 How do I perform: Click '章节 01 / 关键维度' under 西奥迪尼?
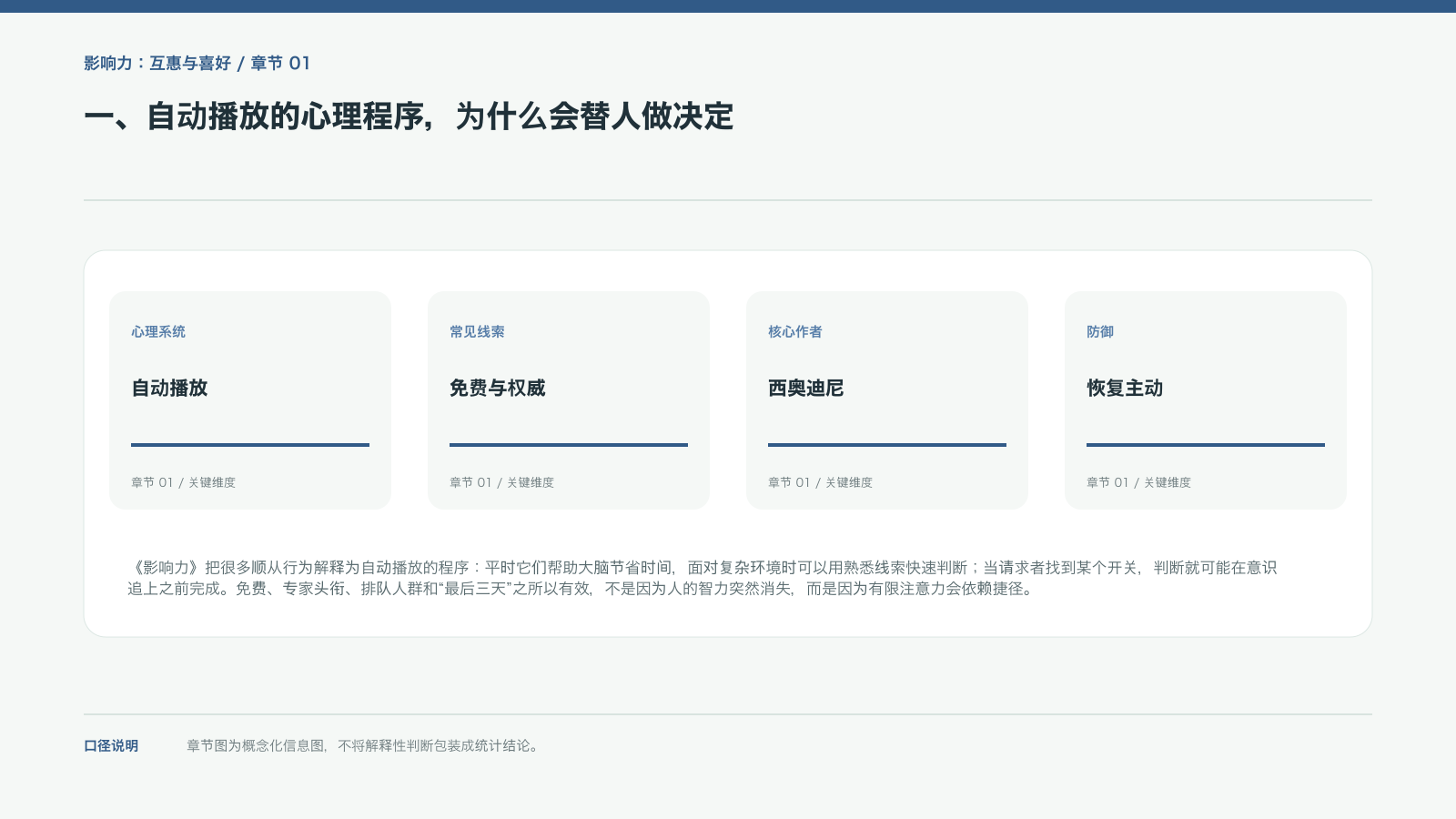click(x=820, y=482)
